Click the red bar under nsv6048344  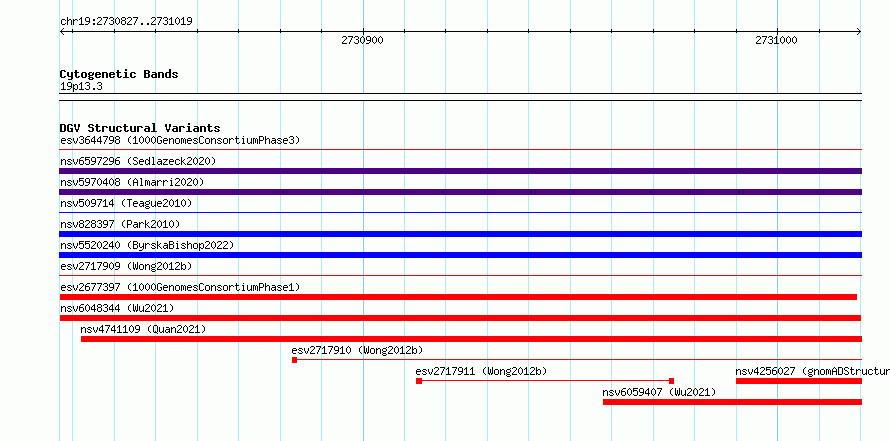point(460,318)
